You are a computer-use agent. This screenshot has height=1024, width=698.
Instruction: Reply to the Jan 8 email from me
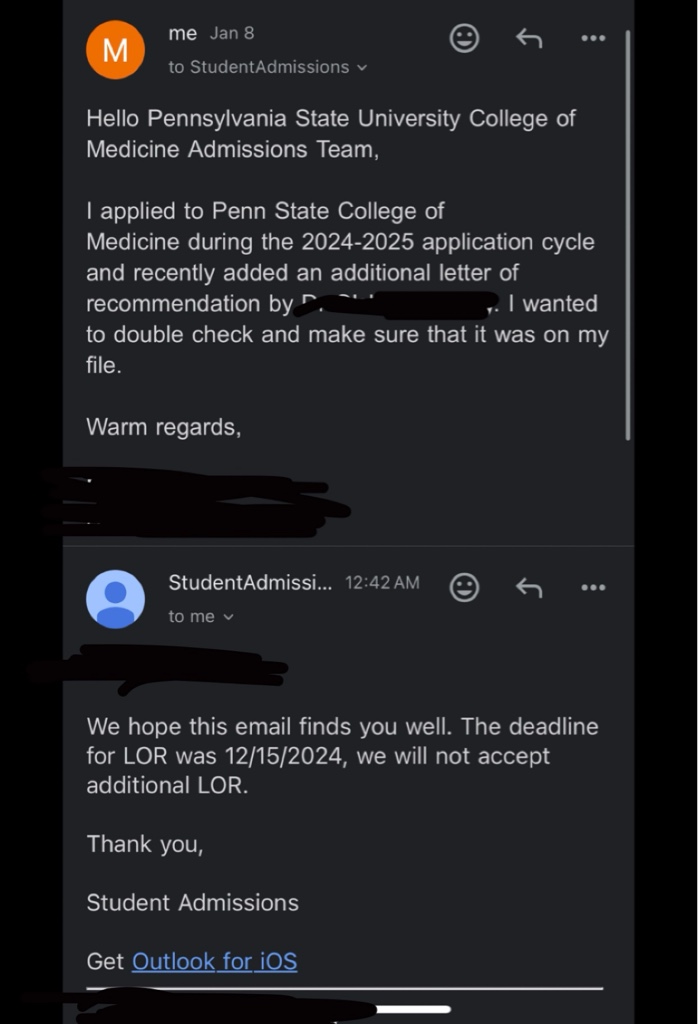[529, 39]
